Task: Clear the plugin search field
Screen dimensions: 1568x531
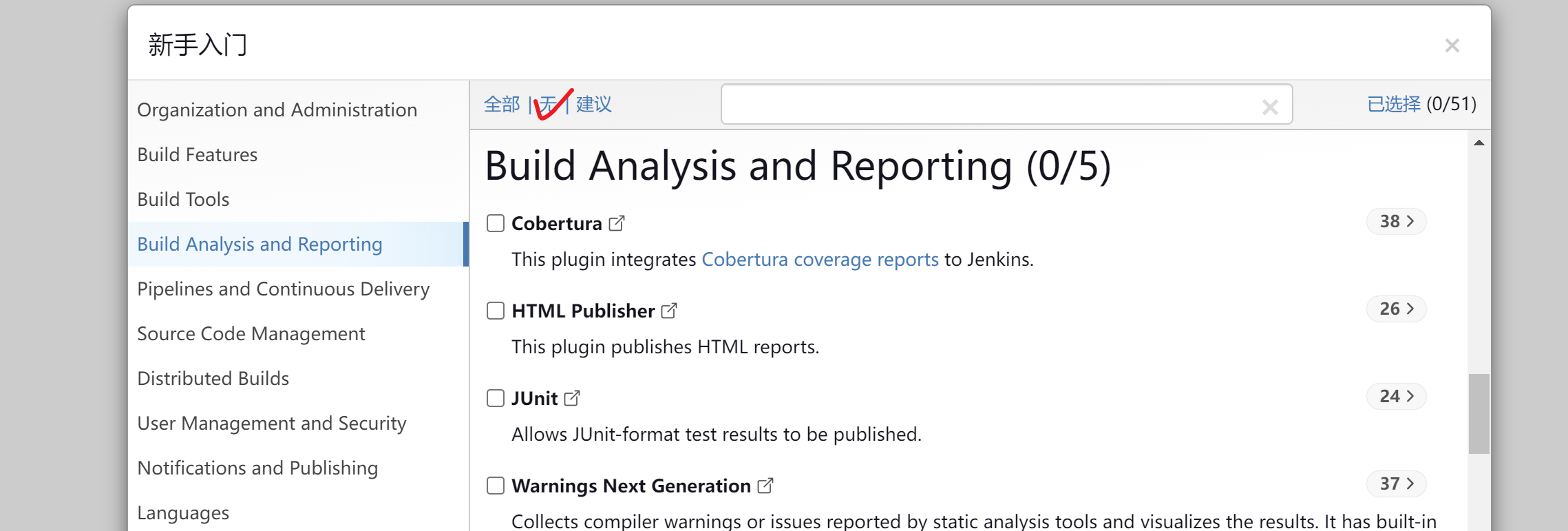Action: (x=1270, y=107)
